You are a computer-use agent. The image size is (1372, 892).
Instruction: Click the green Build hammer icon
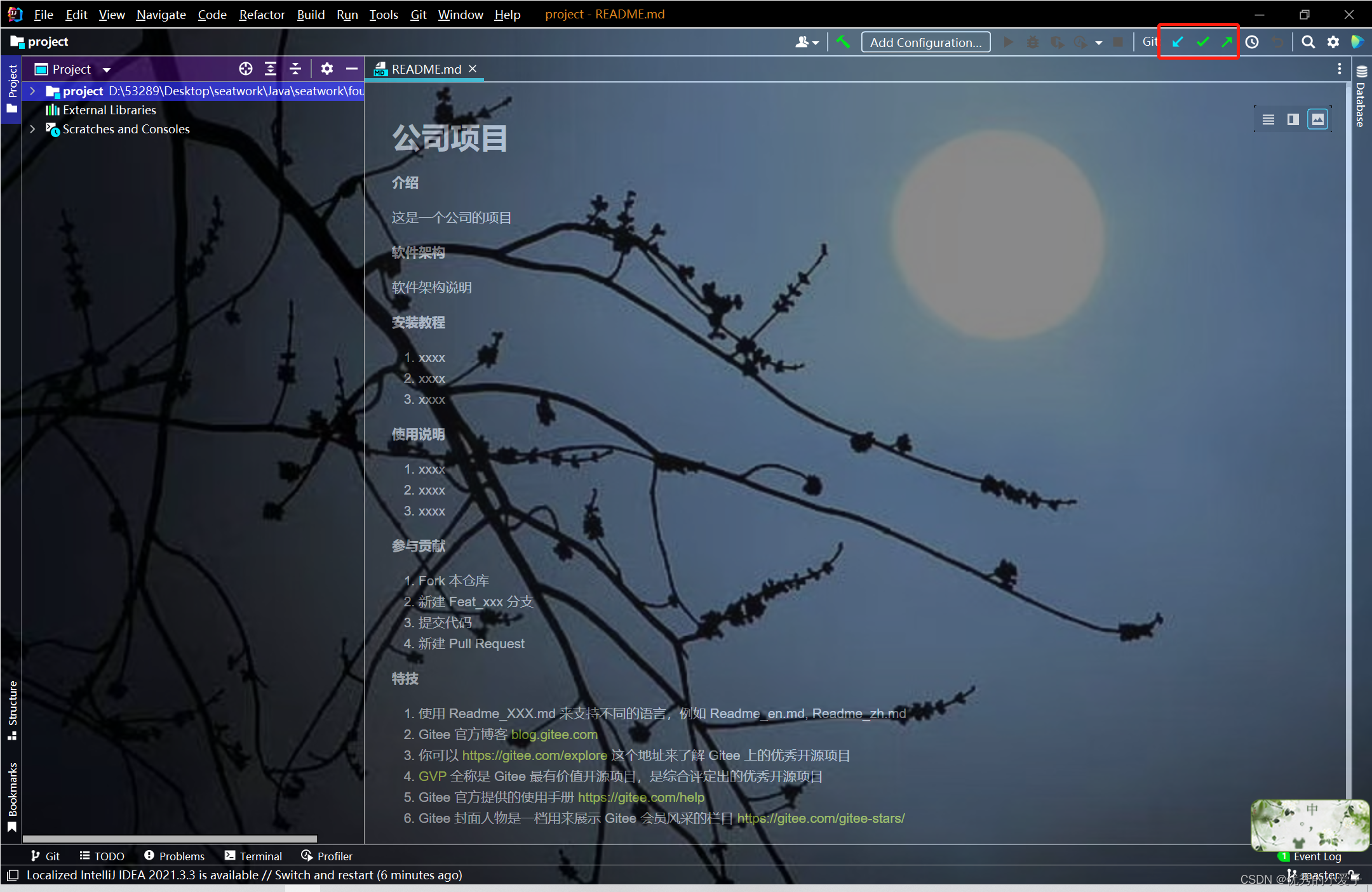843,42
